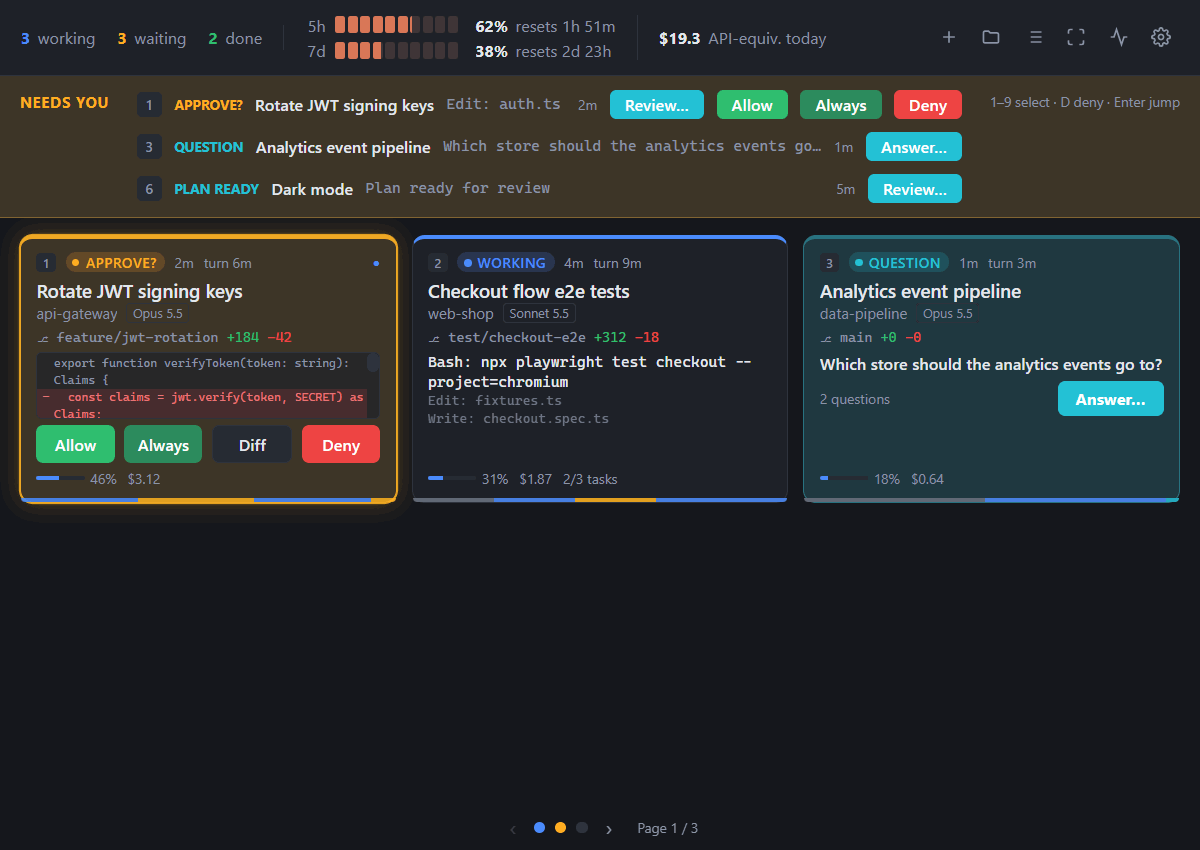Select number 3 badge in Needs You list
Image resolution: width=1200 pixels, height=850 pixels.
click(149, 147)
